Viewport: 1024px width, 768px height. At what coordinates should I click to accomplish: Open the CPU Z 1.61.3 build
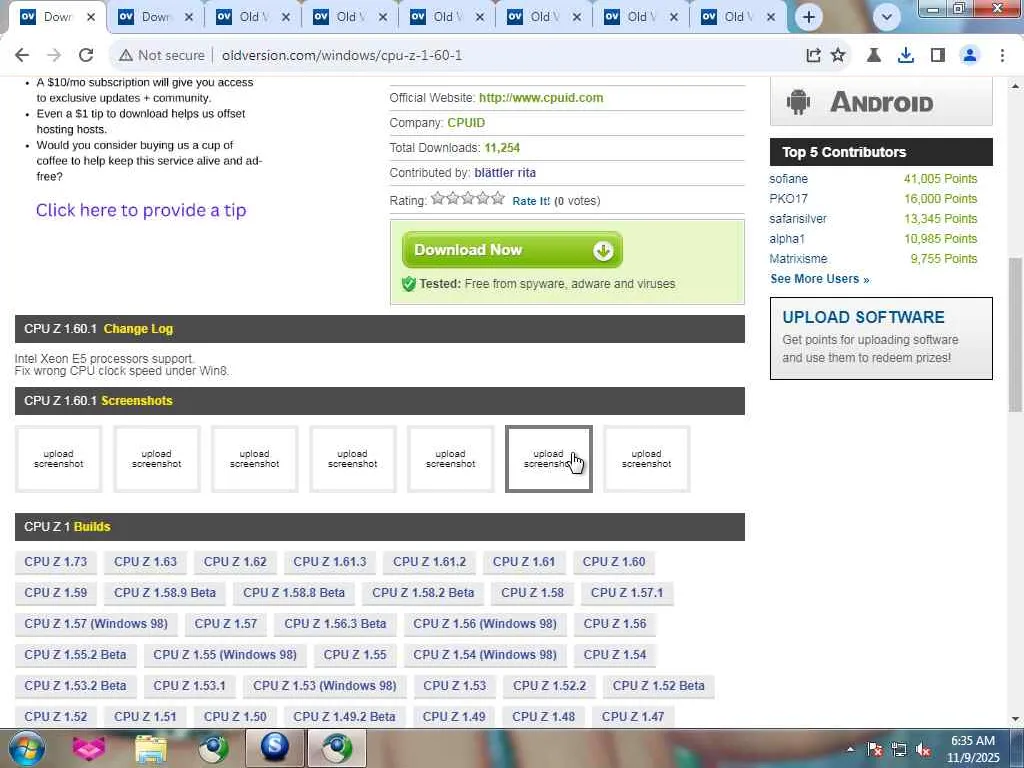coord(330,562)
